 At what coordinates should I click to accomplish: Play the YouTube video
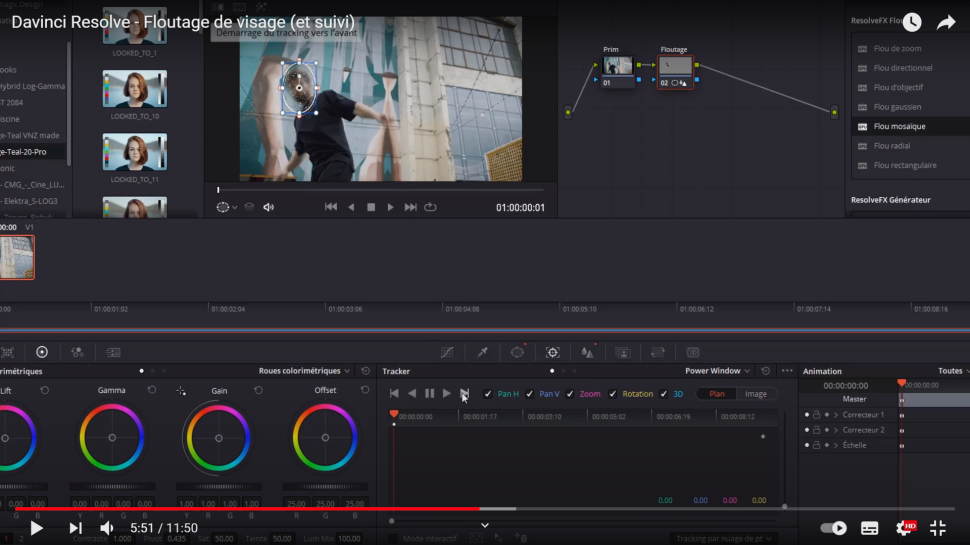pyautogui.click(x=36, y=528)
